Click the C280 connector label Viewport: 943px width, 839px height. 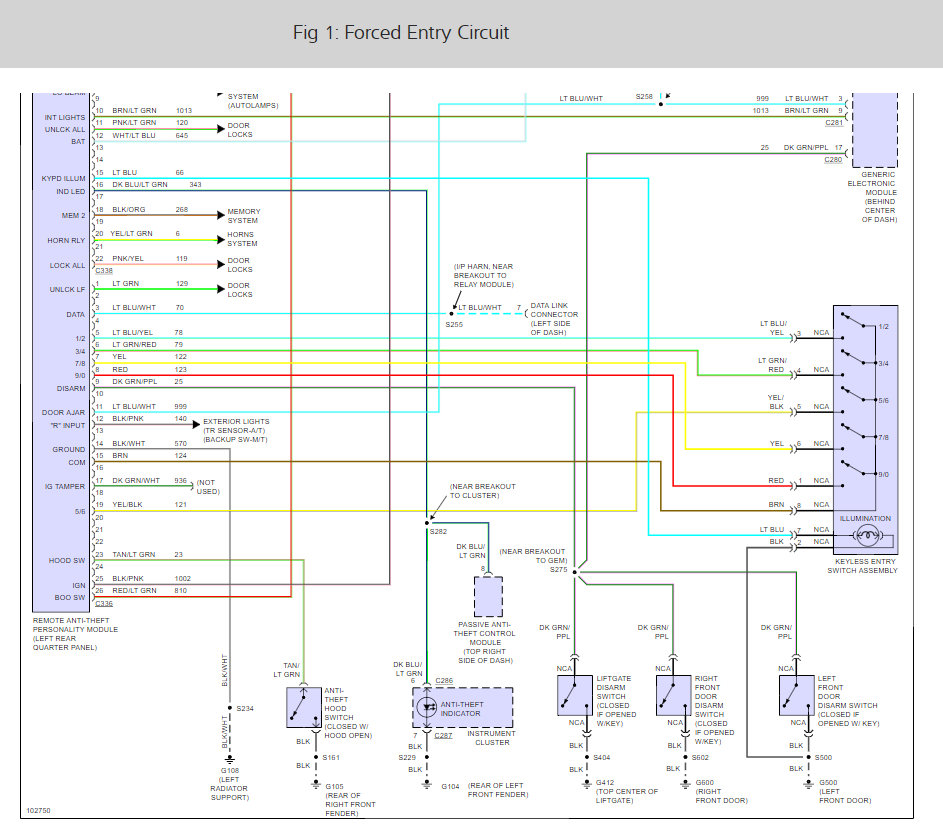pyautogui.click(x=833, y=159)
